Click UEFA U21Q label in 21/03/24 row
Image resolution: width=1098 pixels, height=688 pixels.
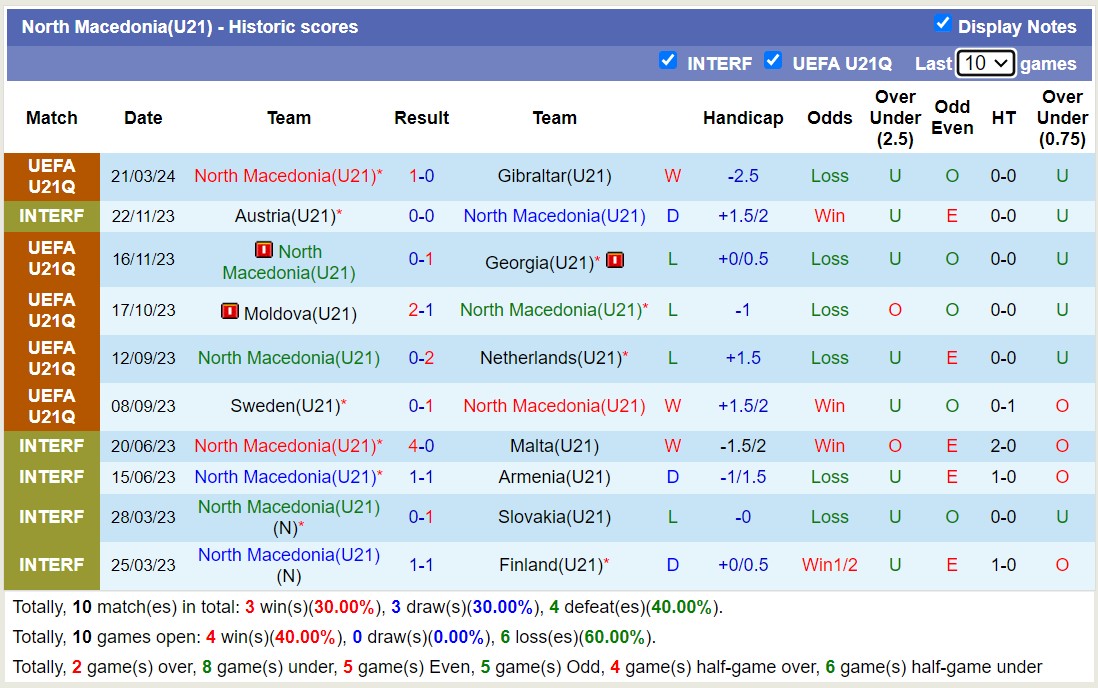point(52,176)
